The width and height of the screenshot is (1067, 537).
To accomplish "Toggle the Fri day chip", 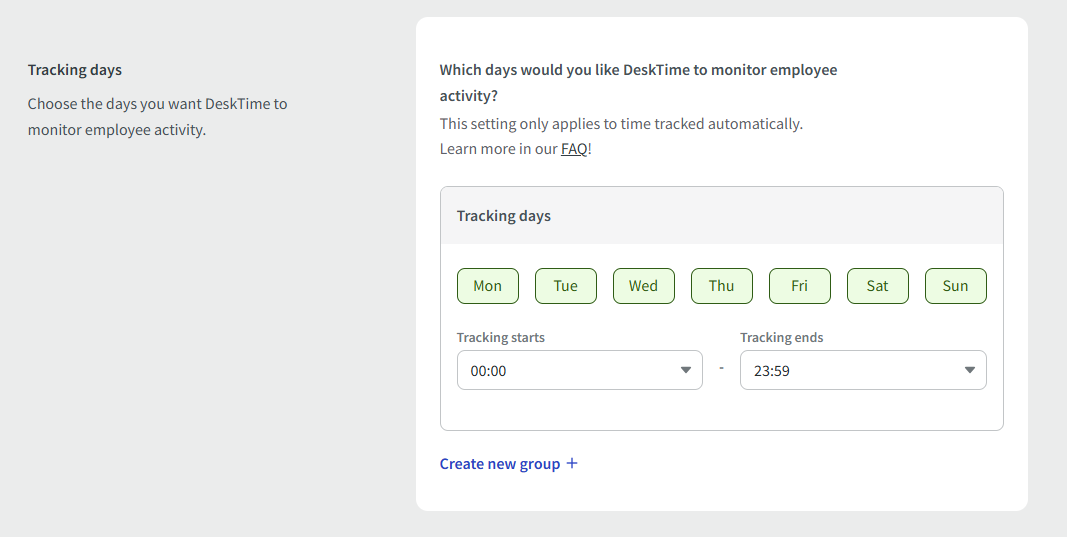I will click(799, 286).
